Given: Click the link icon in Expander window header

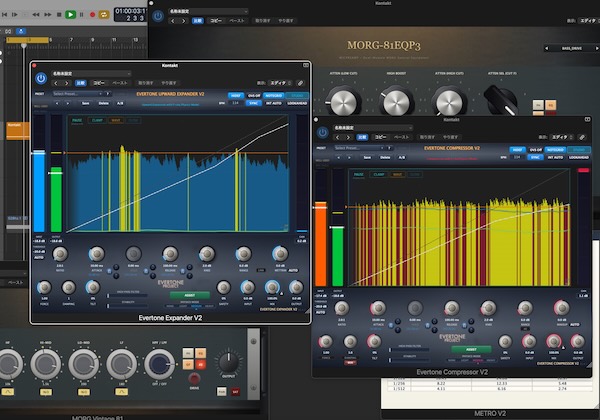Looking at the screenshot, I should 301,83.
